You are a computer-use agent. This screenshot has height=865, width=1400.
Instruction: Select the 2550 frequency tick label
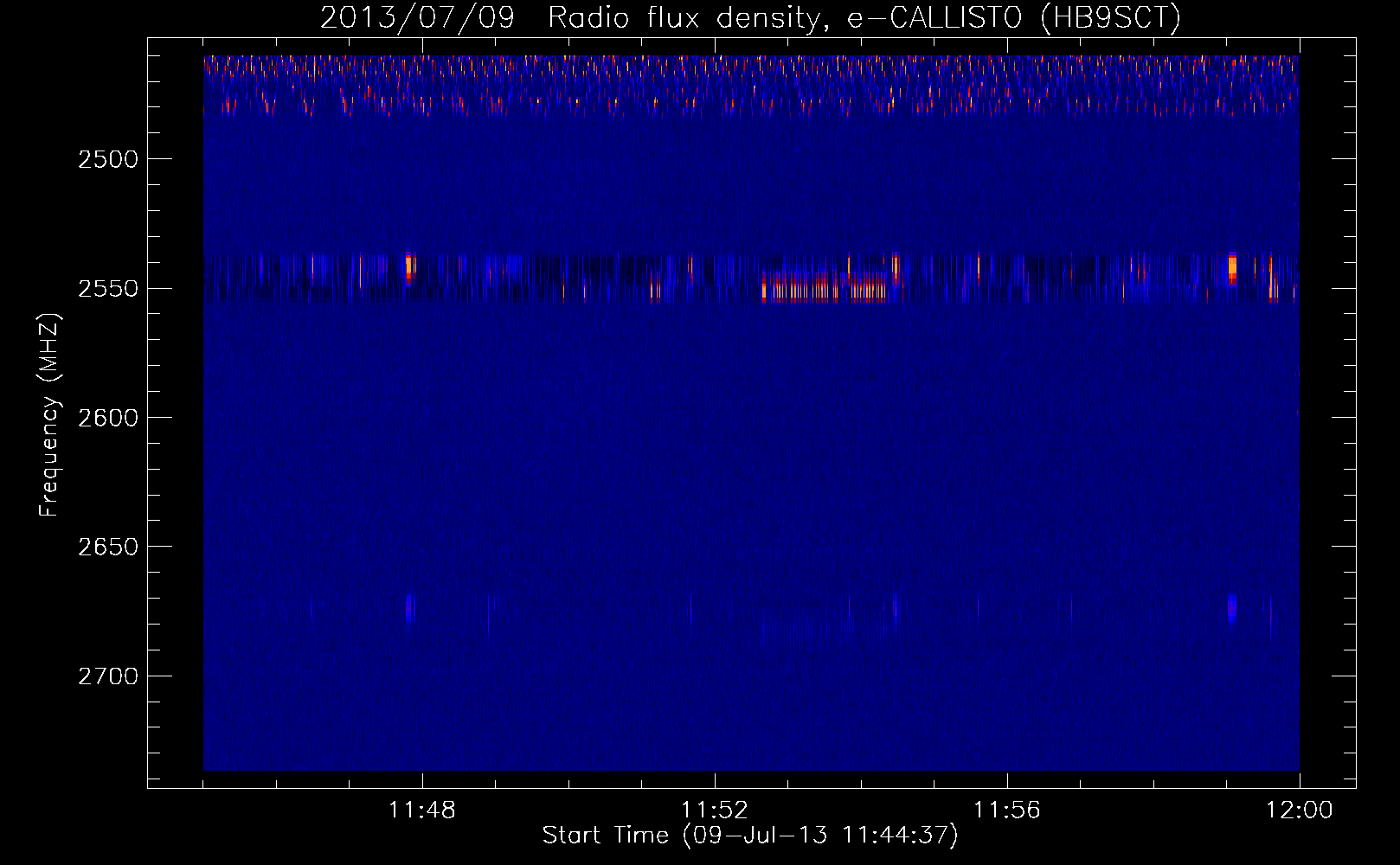tap(108, 289)
